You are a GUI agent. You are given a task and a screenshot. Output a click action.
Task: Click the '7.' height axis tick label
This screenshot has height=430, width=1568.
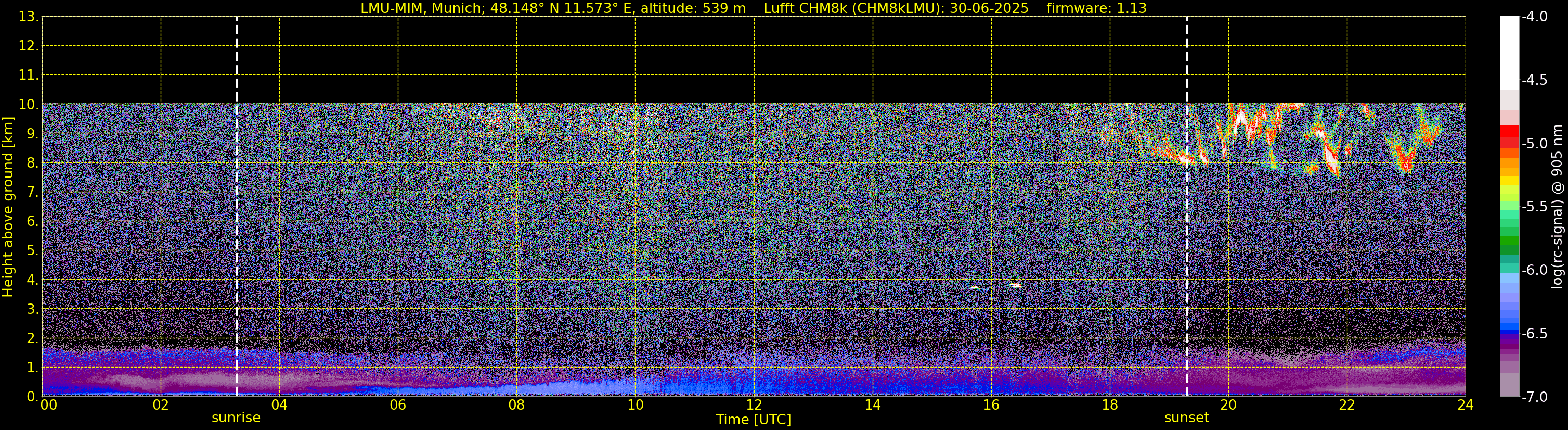coord(32,193)
